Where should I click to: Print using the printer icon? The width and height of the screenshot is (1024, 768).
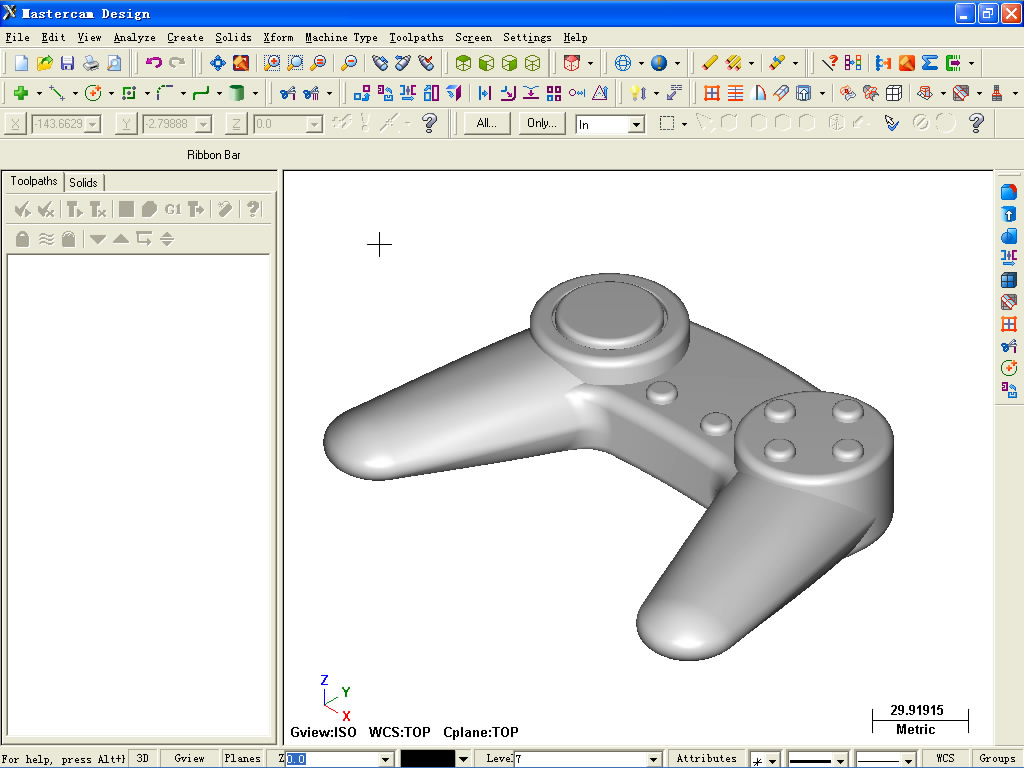point(91,63)
